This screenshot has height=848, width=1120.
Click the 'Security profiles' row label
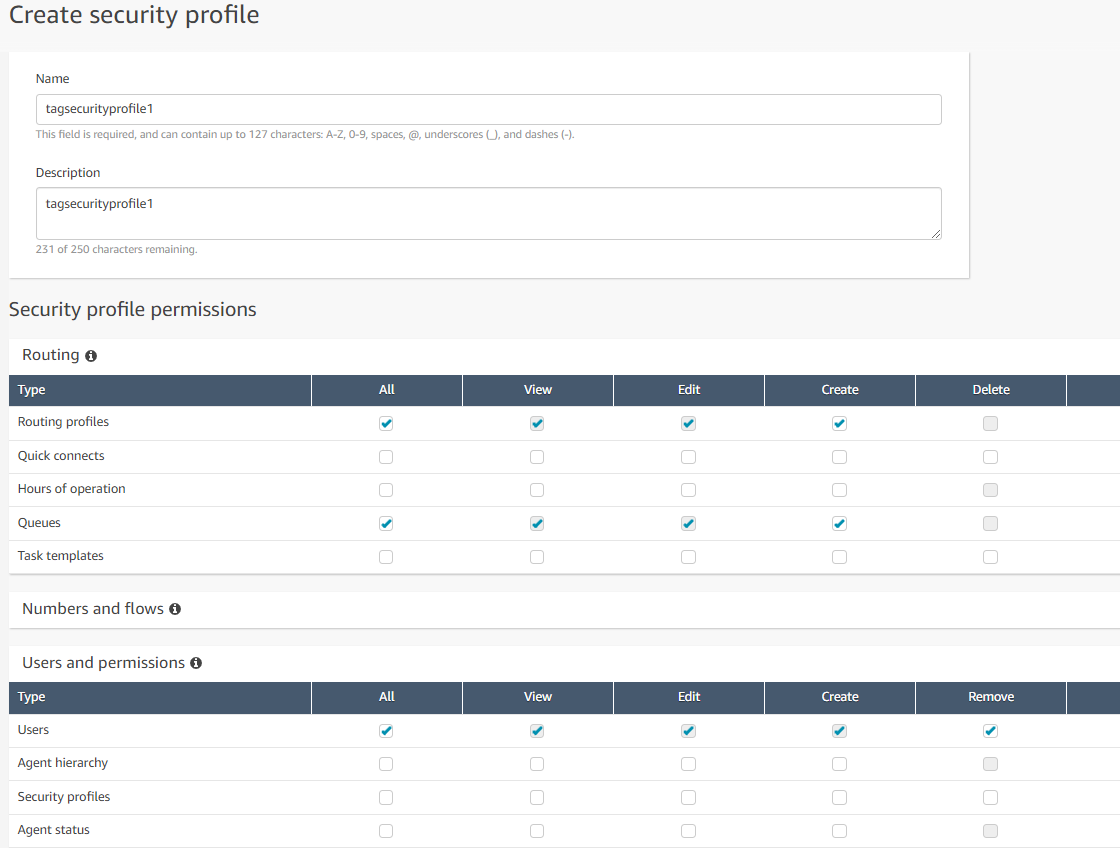(x=64, y=797)
